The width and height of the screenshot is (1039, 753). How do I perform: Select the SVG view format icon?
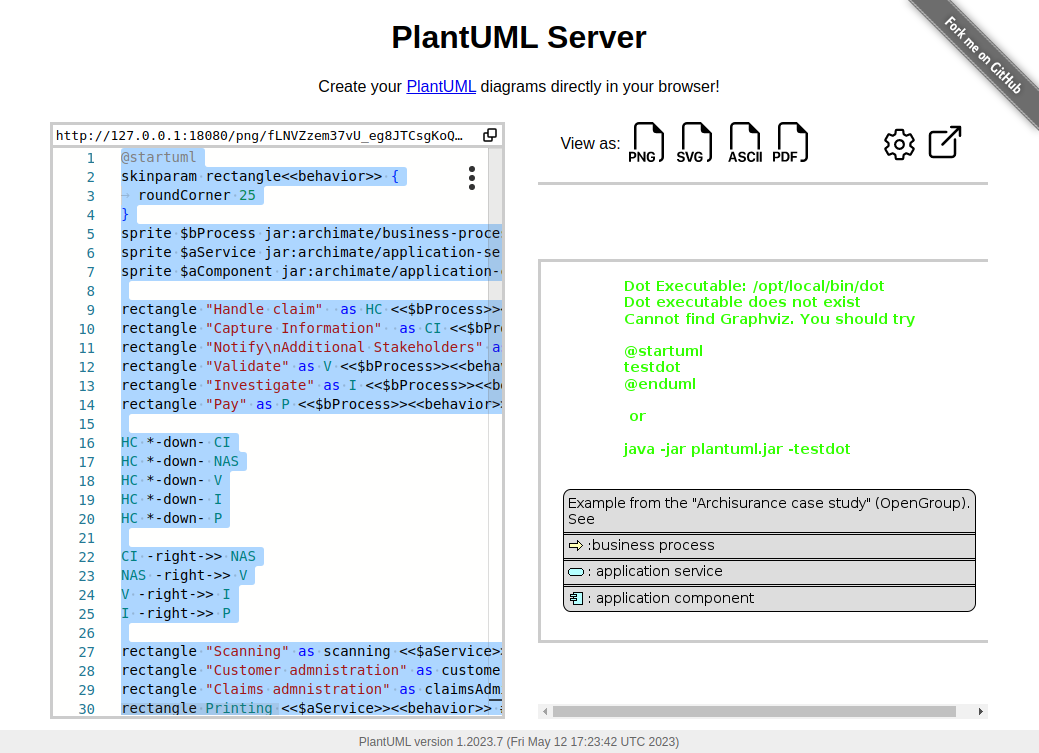[695, 142]
